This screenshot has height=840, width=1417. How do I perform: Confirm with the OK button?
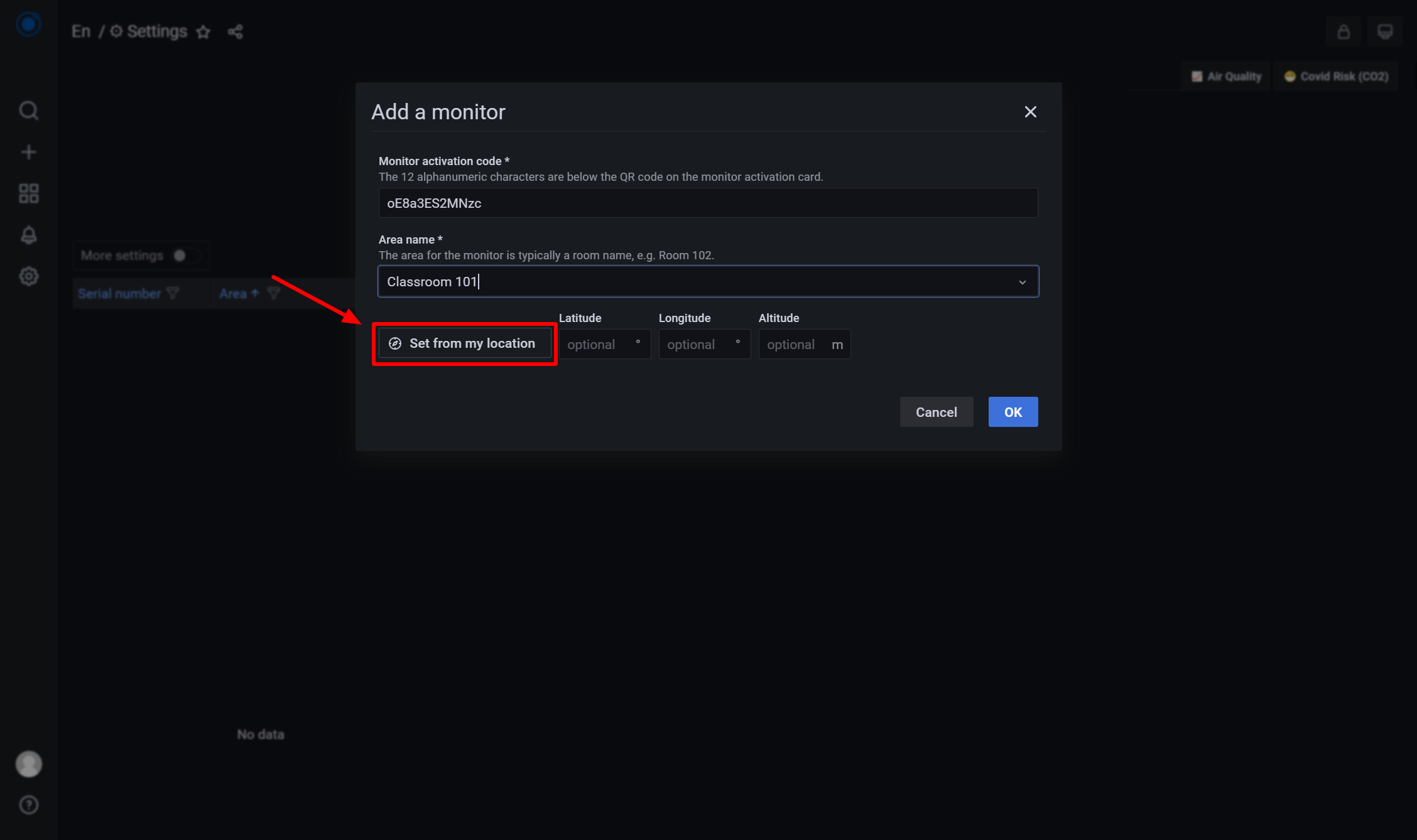pyautogui.click(x=1013, y=412)
